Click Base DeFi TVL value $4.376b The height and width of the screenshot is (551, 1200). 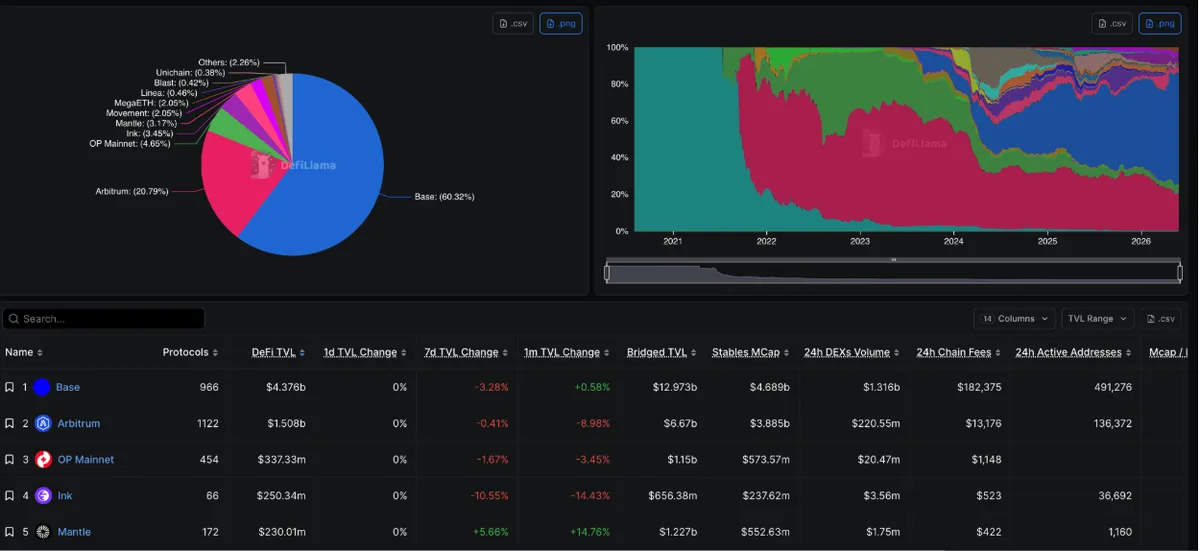(286, 387)
